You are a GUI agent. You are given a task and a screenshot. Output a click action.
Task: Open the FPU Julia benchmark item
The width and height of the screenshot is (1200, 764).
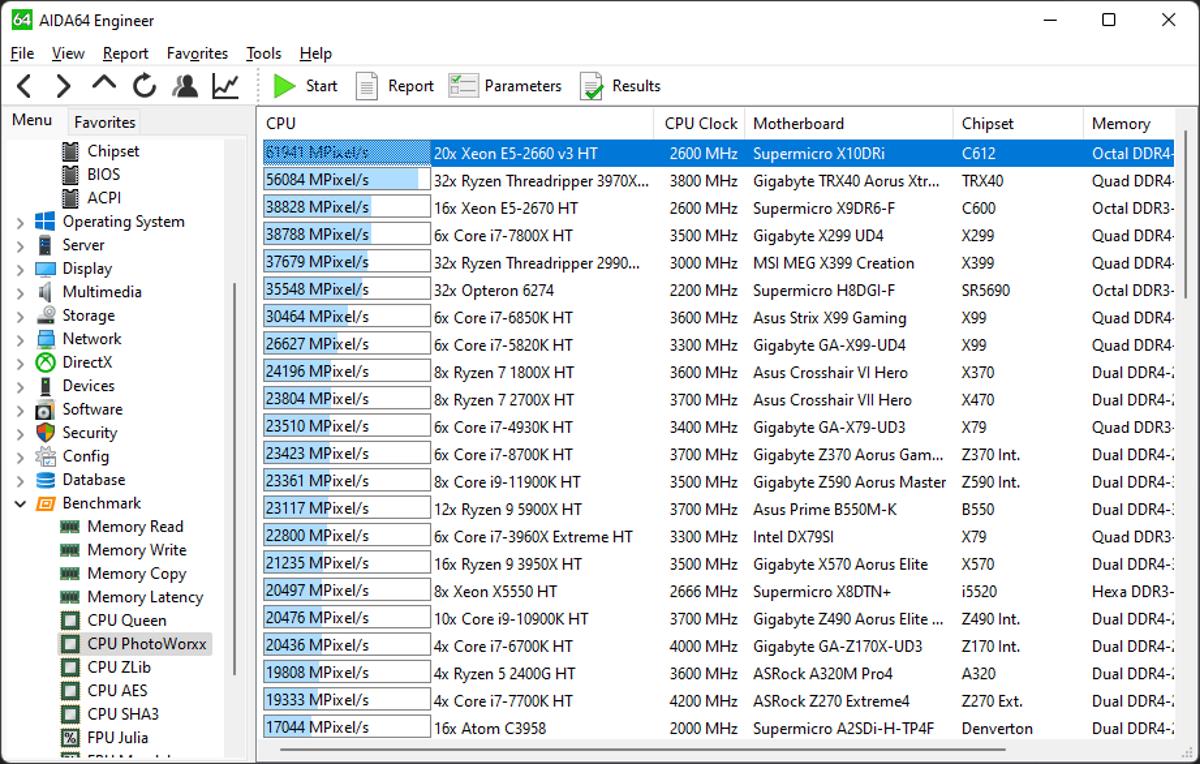(x=117, y=737)
